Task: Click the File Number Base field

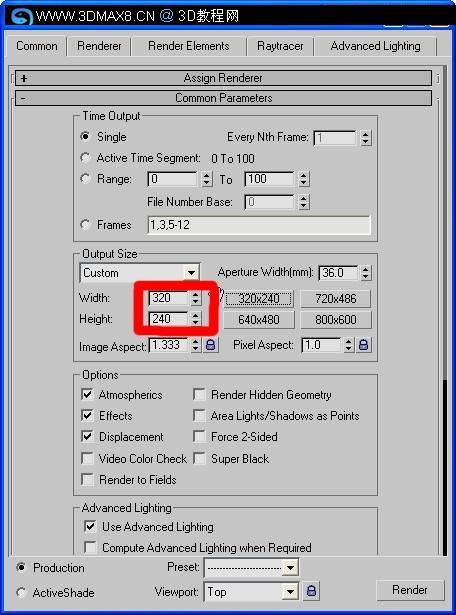Action: 269,202
